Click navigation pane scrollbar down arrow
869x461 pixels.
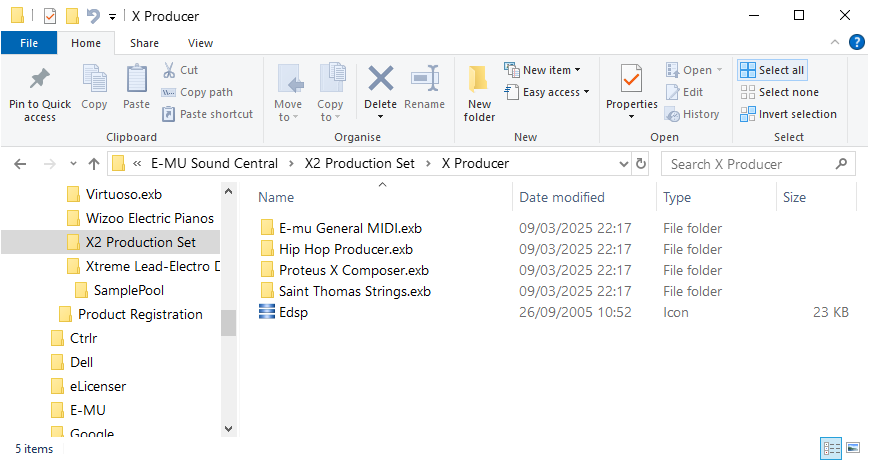pos(228,429)
